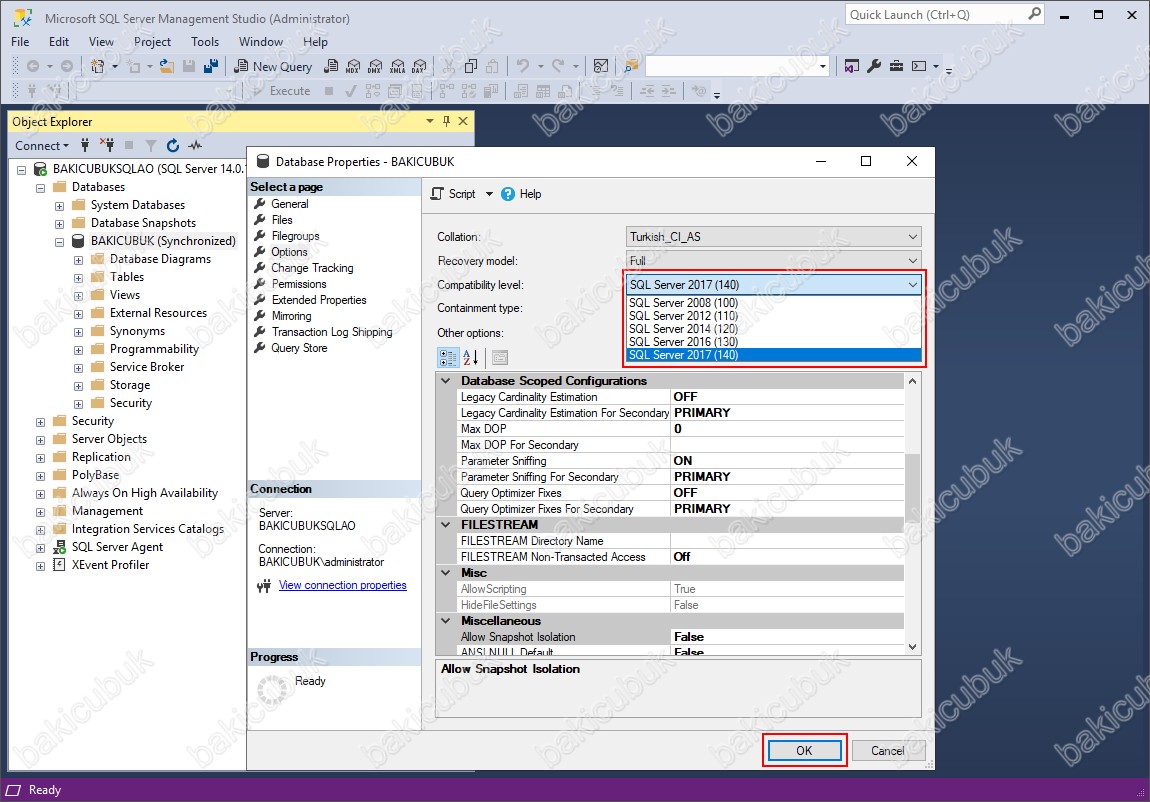Click the Open File toolbar icon
Screen dimensions: 1150x802
(x=167, y=67)
